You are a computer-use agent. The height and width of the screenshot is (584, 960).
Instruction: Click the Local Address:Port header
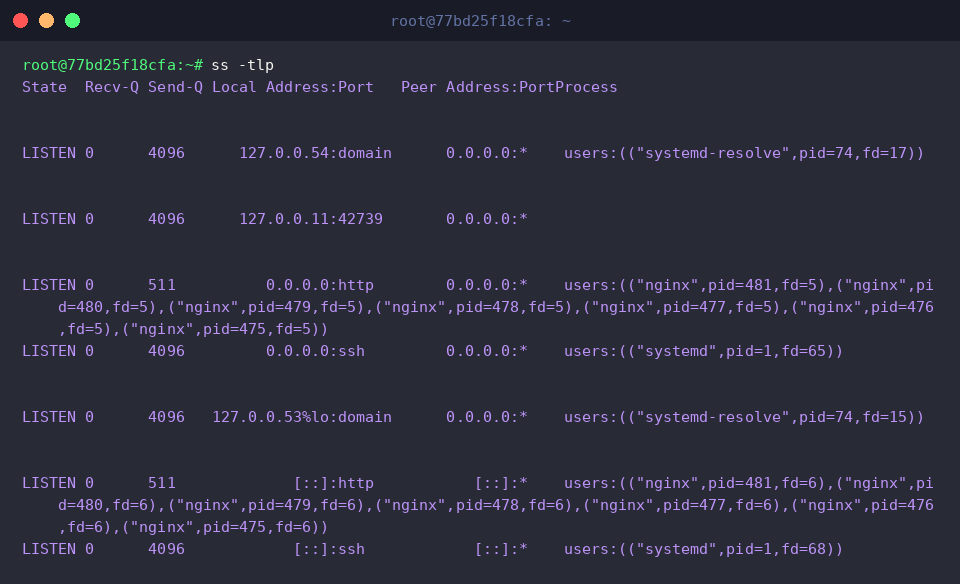[x=293, y=87]
